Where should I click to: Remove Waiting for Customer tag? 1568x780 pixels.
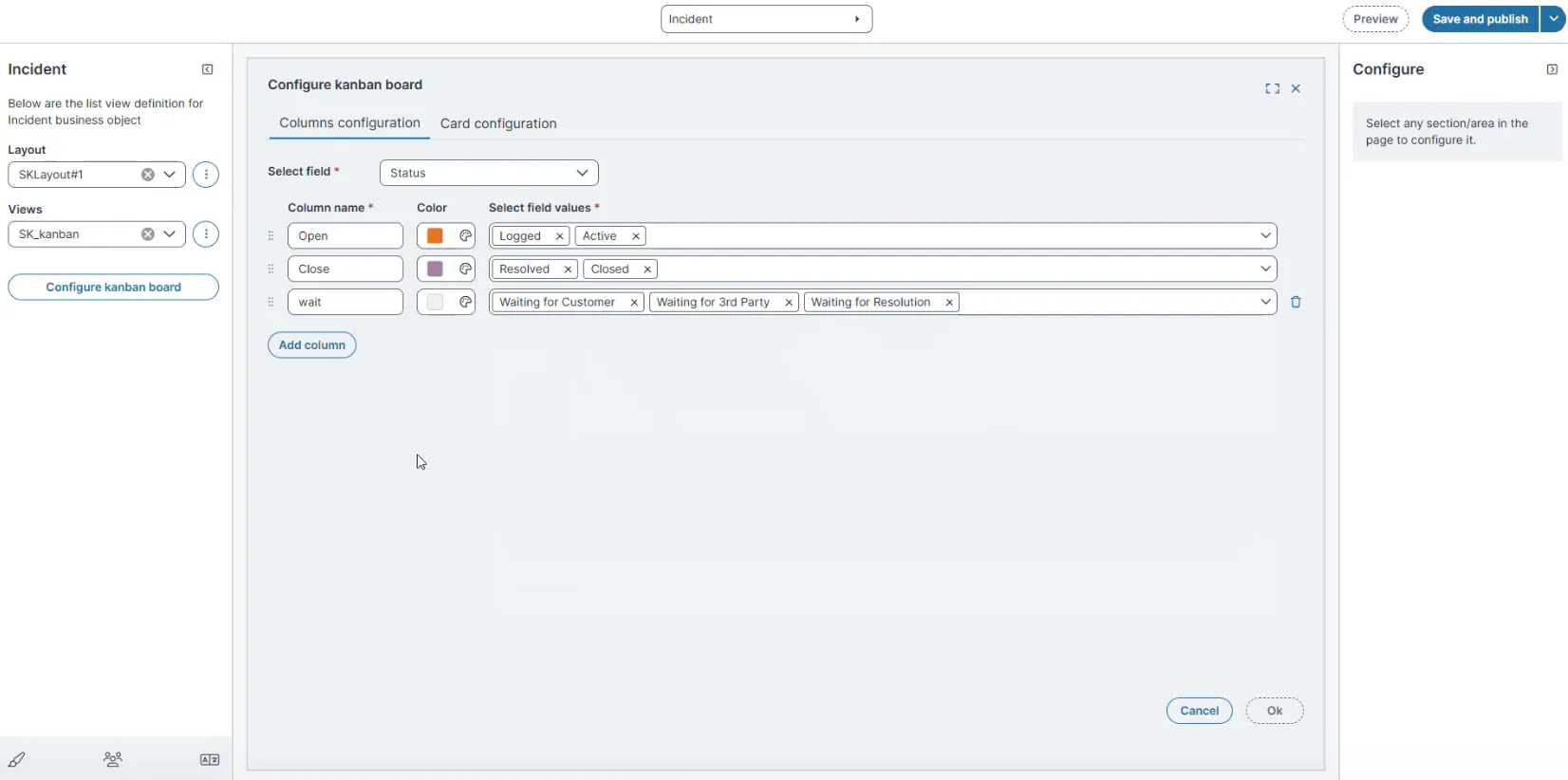point(634,303)
